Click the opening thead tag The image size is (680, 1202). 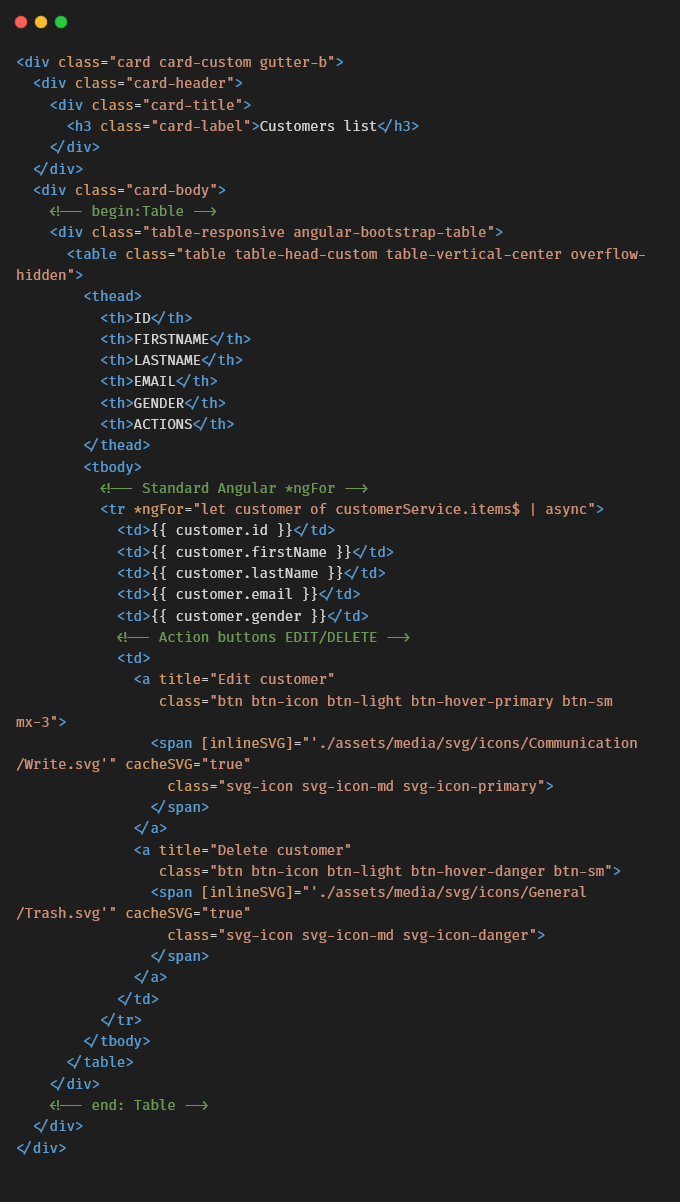pos(113,296)
